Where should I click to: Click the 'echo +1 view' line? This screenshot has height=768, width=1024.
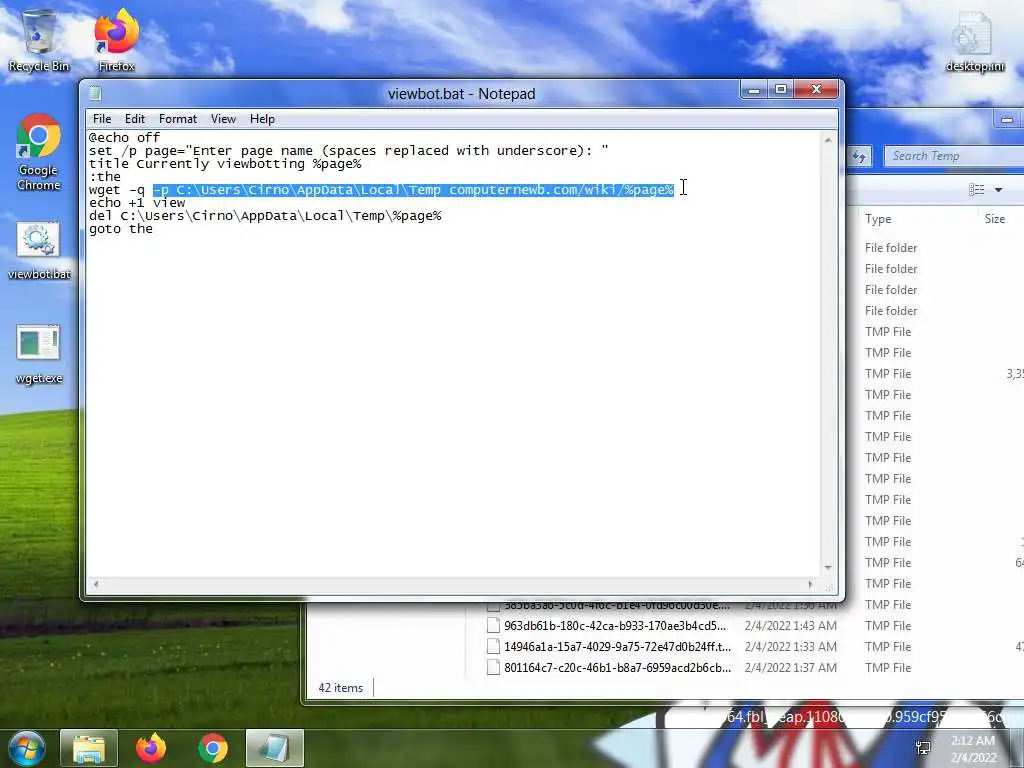click(137, 203)
